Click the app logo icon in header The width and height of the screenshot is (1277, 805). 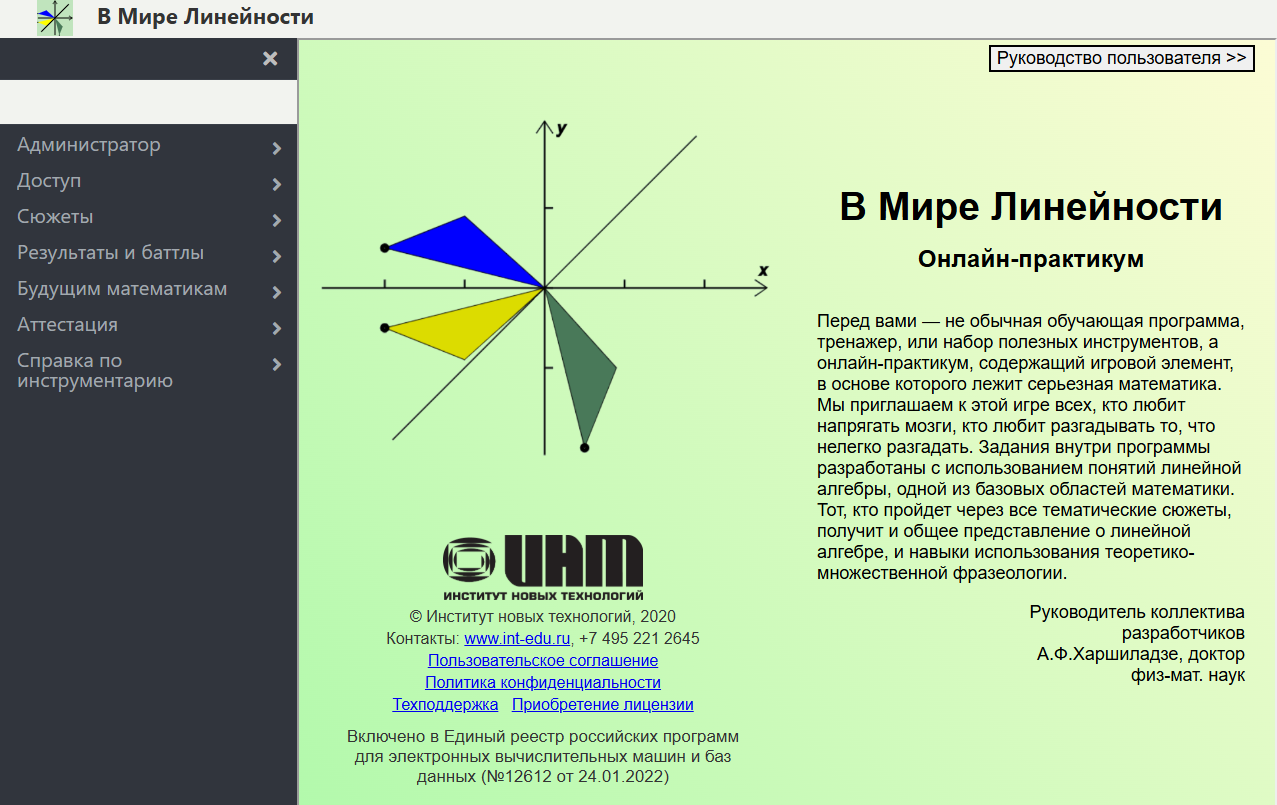pos(55,18)
